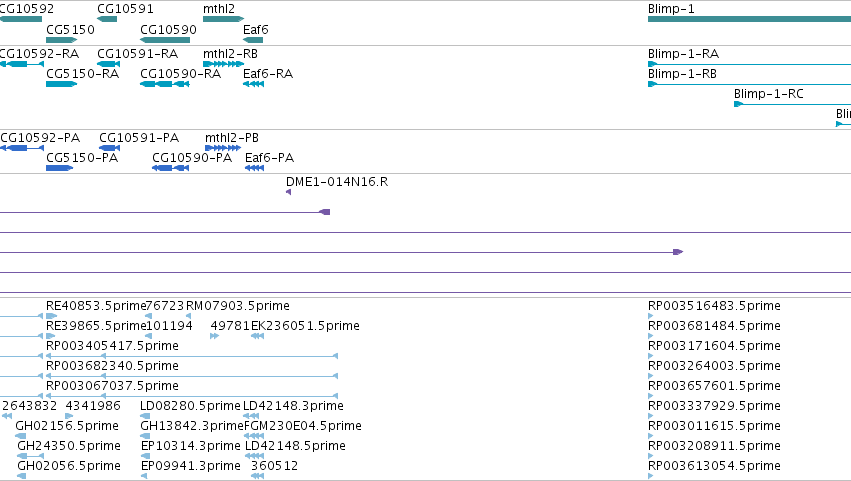Click the RP003171604.5prime label
The height and width of the screenshot is (481, 851).
click(714, 346)
